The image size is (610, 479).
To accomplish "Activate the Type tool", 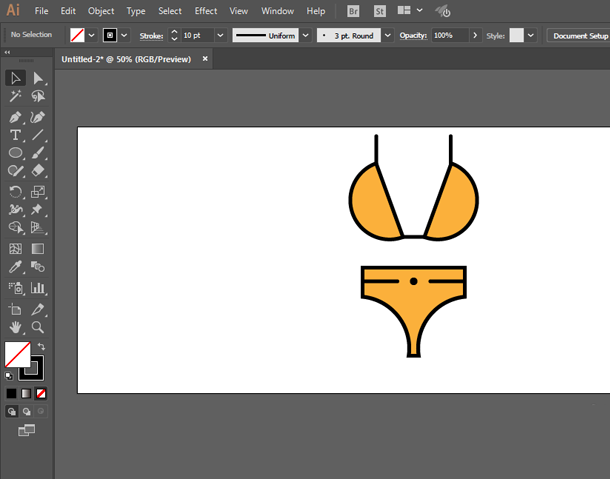I will (x=16, y=135).
